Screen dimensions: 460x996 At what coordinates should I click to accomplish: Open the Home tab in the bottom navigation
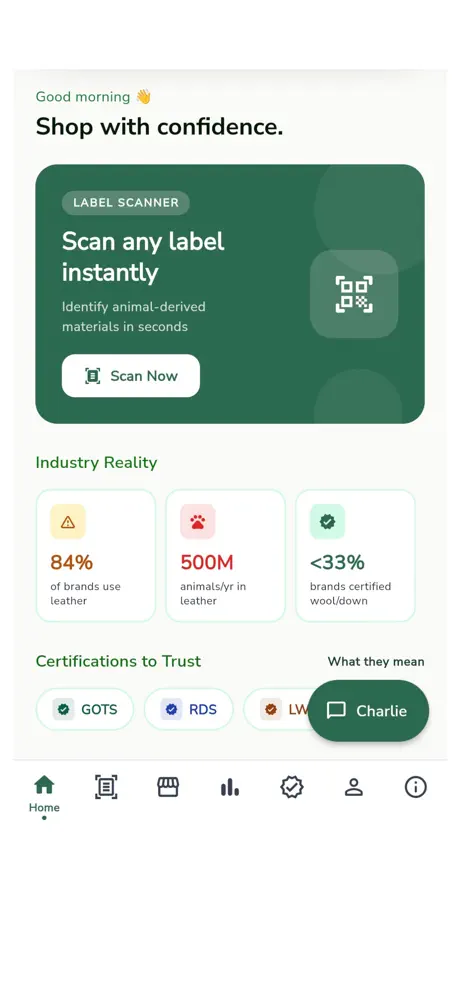click(x=44, y=794)
